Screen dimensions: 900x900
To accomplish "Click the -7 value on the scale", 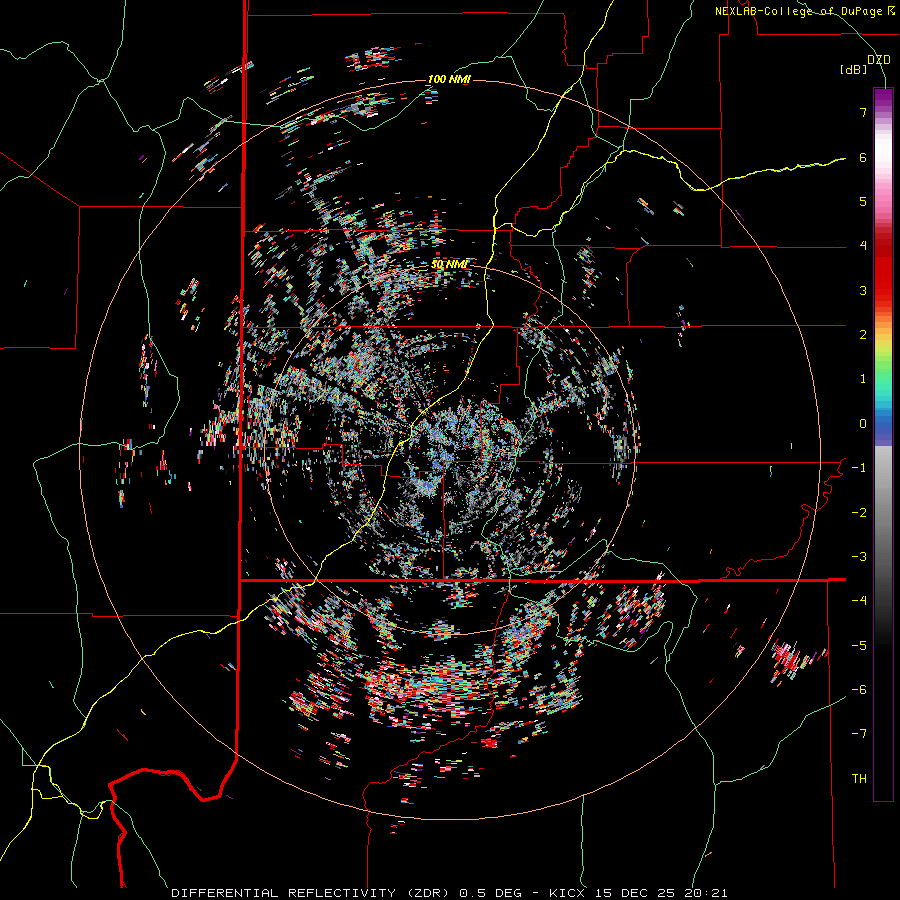I will (859, 734).
